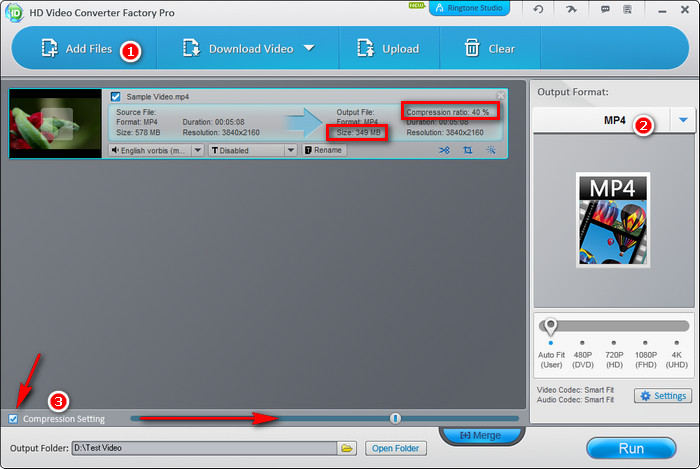
Task: Clear the file list
Action: 490,49
